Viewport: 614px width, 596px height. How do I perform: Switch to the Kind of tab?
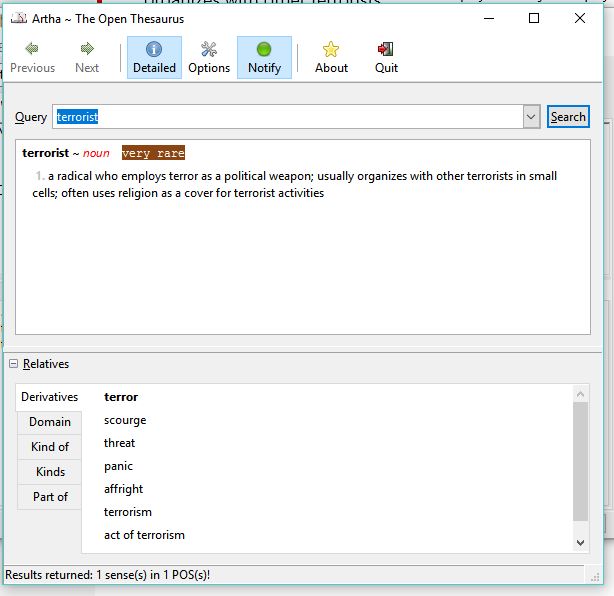49,447
